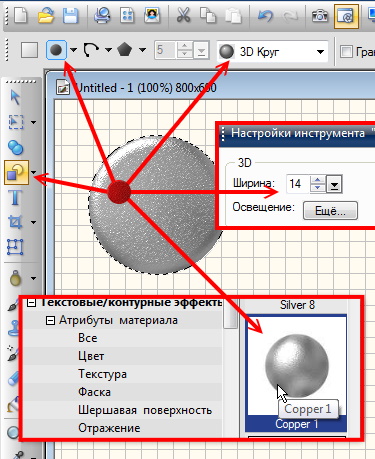The image size is (375, 459).
Task: Click the dropdown beside the 5 field spinner
Action: click(201, 51)
